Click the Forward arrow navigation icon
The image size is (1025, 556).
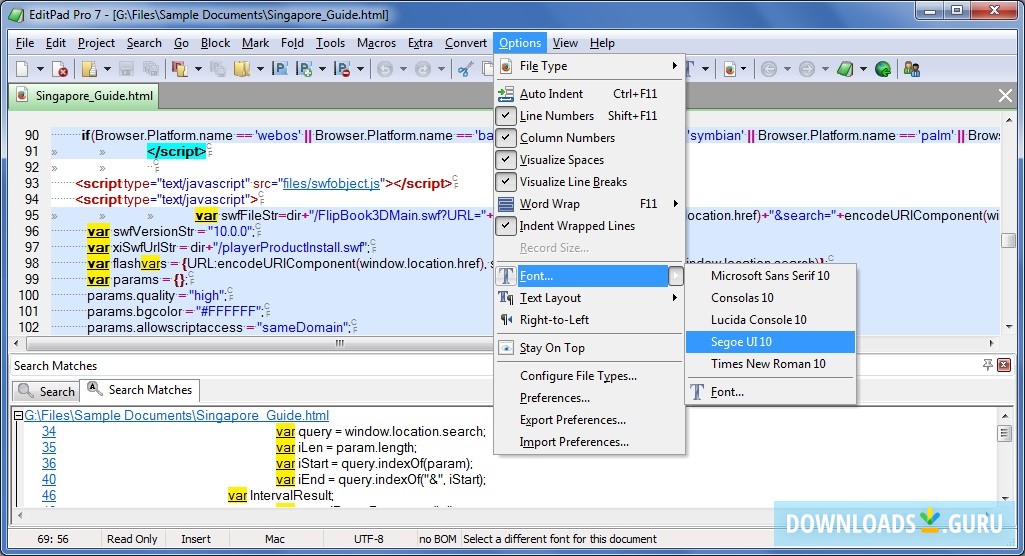click(x=807, y=69)
